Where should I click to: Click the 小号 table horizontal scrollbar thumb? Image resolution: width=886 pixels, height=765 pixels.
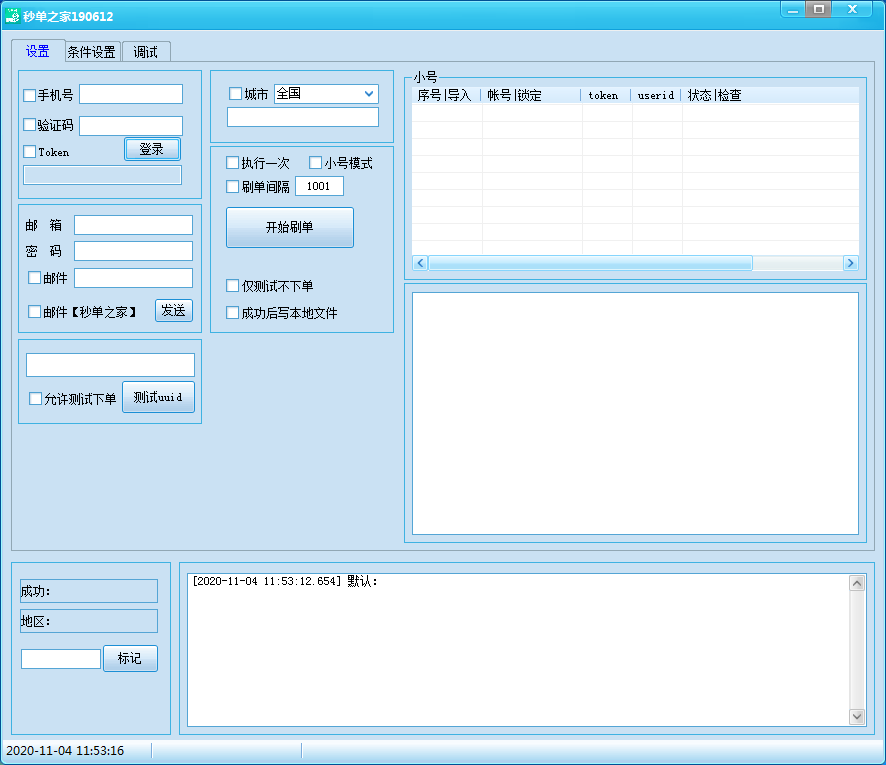click(590, 263)
